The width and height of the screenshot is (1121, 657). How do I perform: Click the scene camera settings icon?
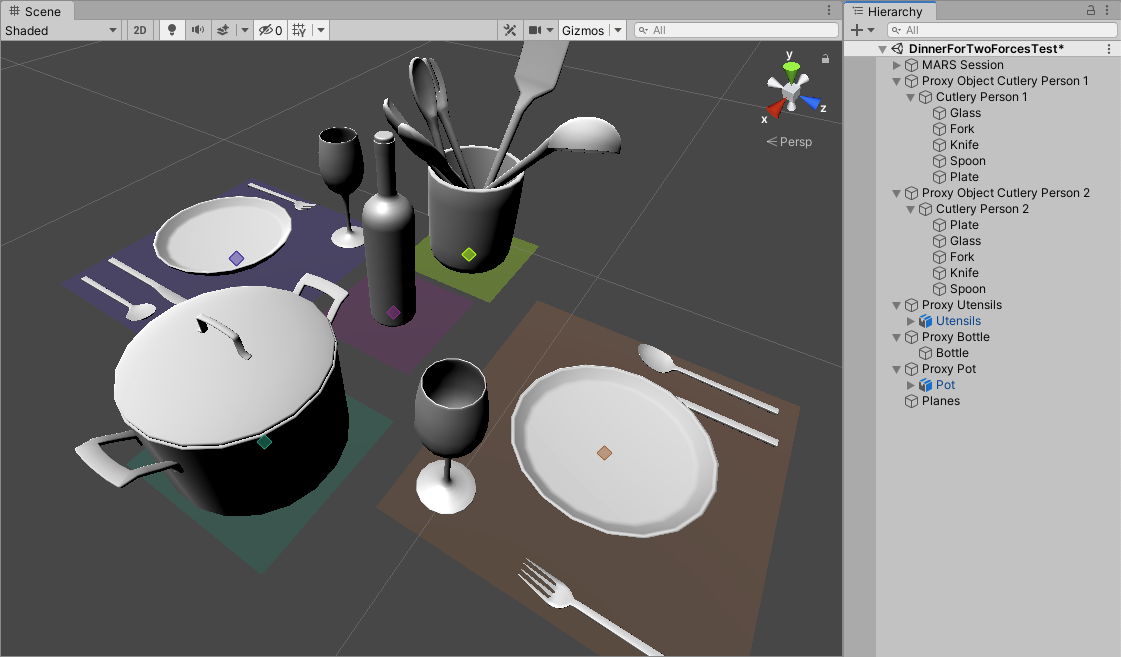[x=535, y=30]
